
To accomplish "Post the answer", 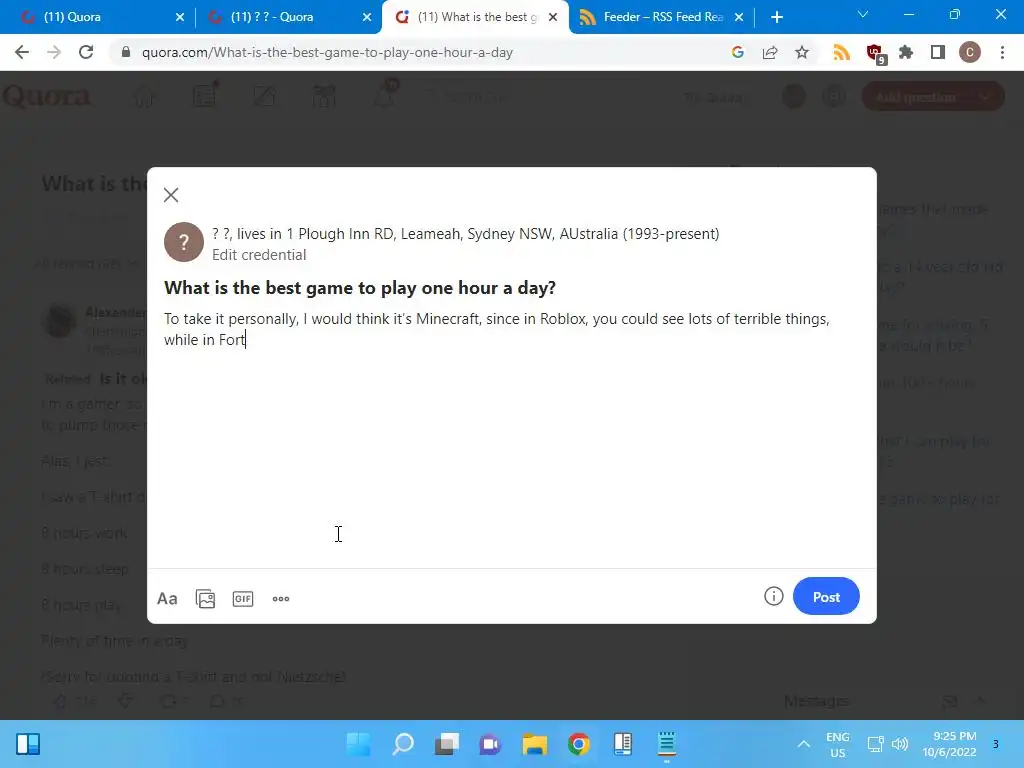I will coord(826,596).
